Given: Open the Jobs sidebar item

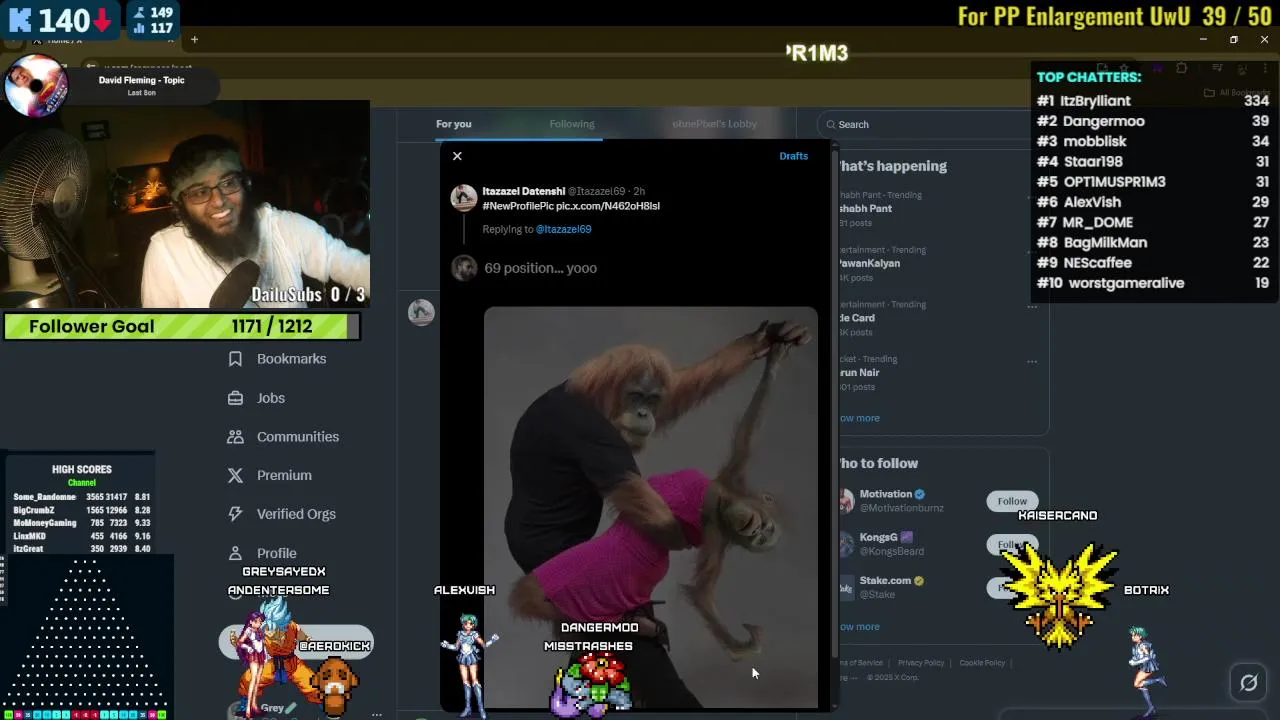Looking at the screenshot, I should click(x=256, y=398).
